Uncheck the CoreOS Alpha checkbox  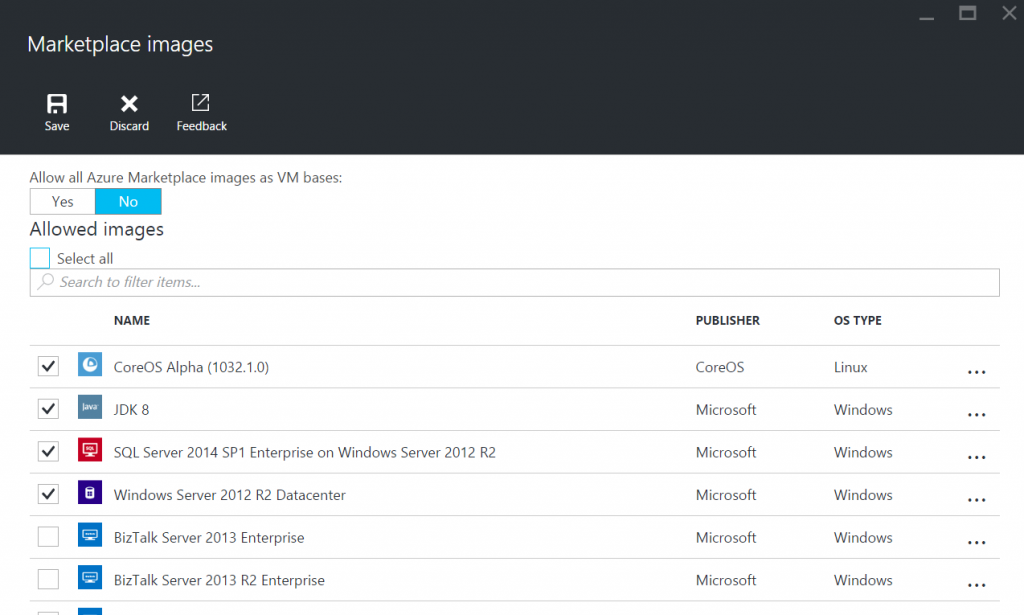[48, 367]
